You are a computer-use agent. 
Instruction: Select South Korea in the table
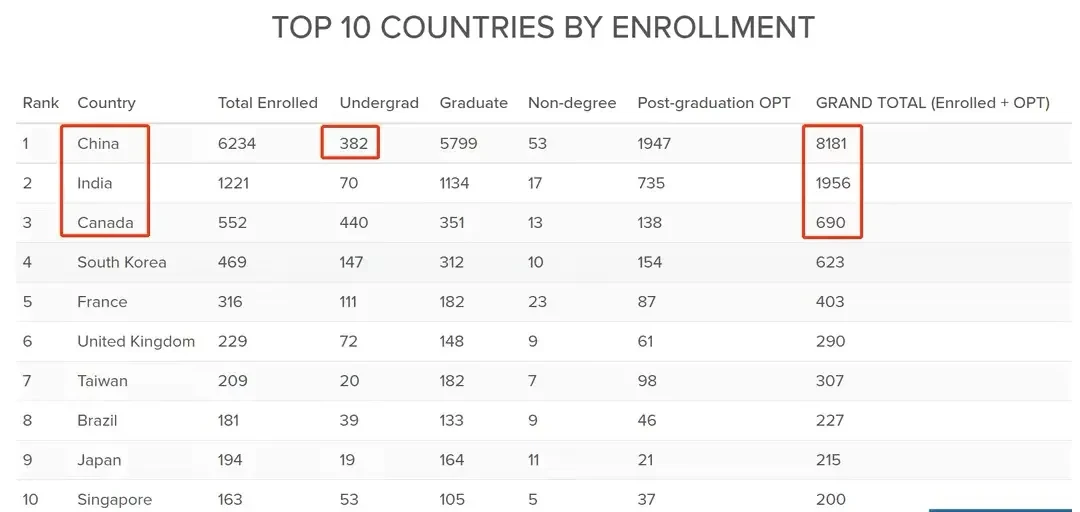[122, 263]
